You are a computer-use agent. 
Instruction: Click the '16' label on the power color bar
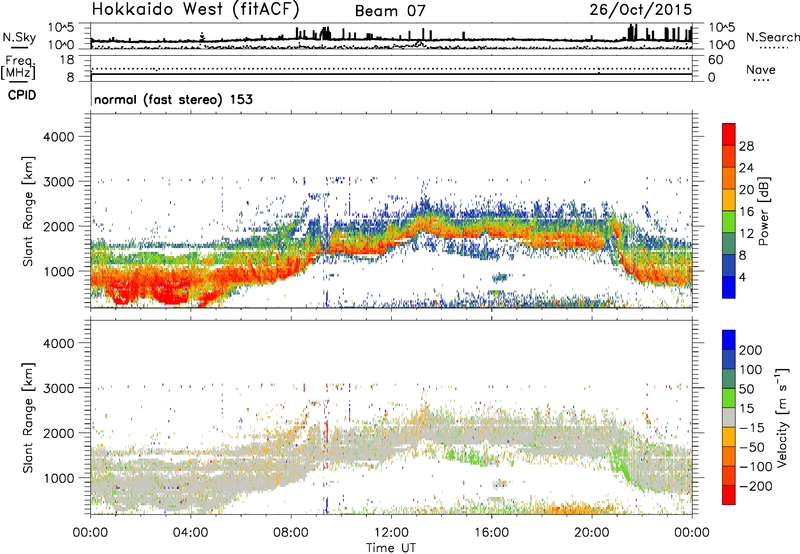(746, 212)
